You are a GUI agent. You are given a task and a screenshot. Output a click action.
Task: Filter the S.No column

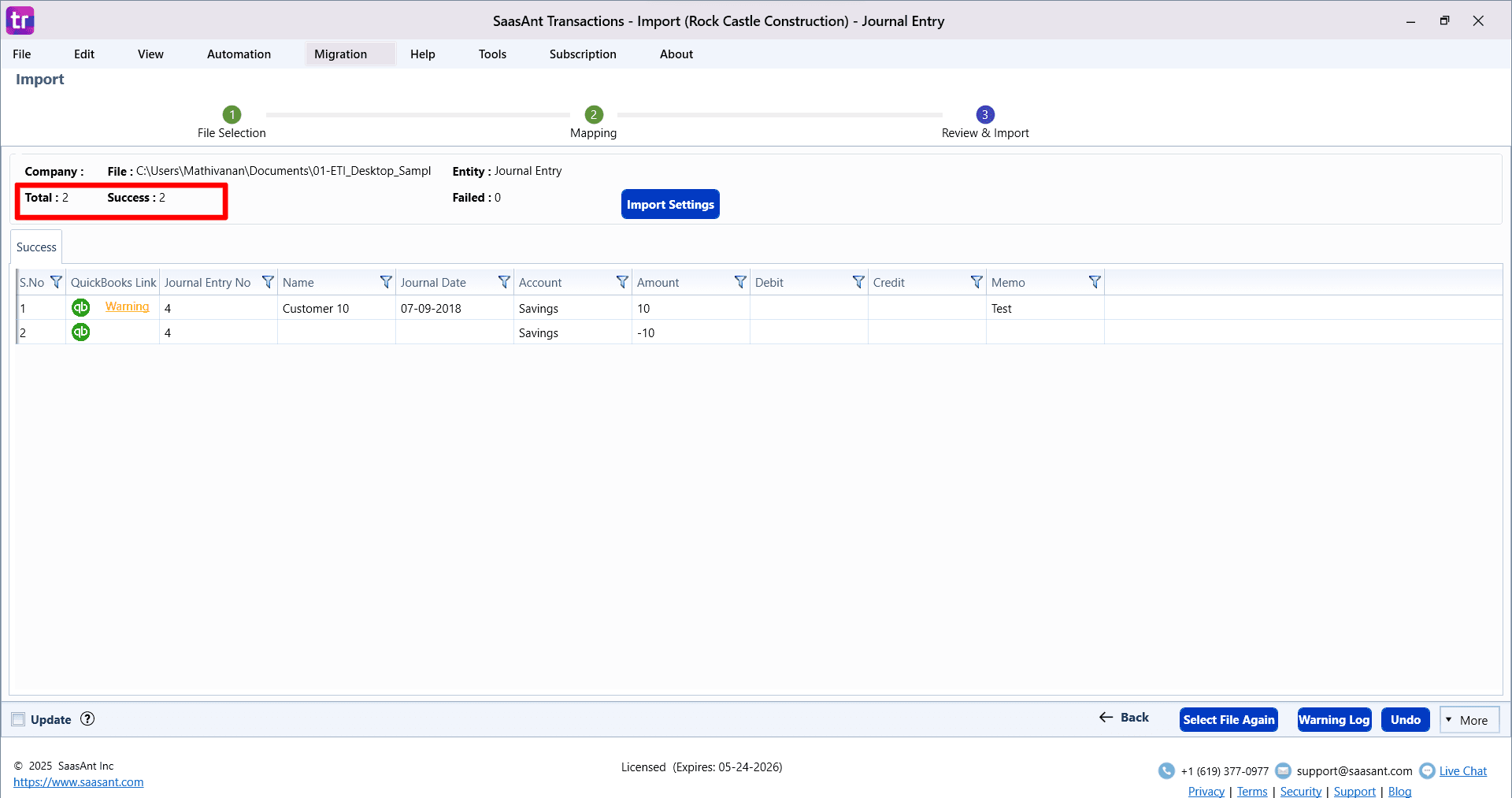click(x=56, y=282)
